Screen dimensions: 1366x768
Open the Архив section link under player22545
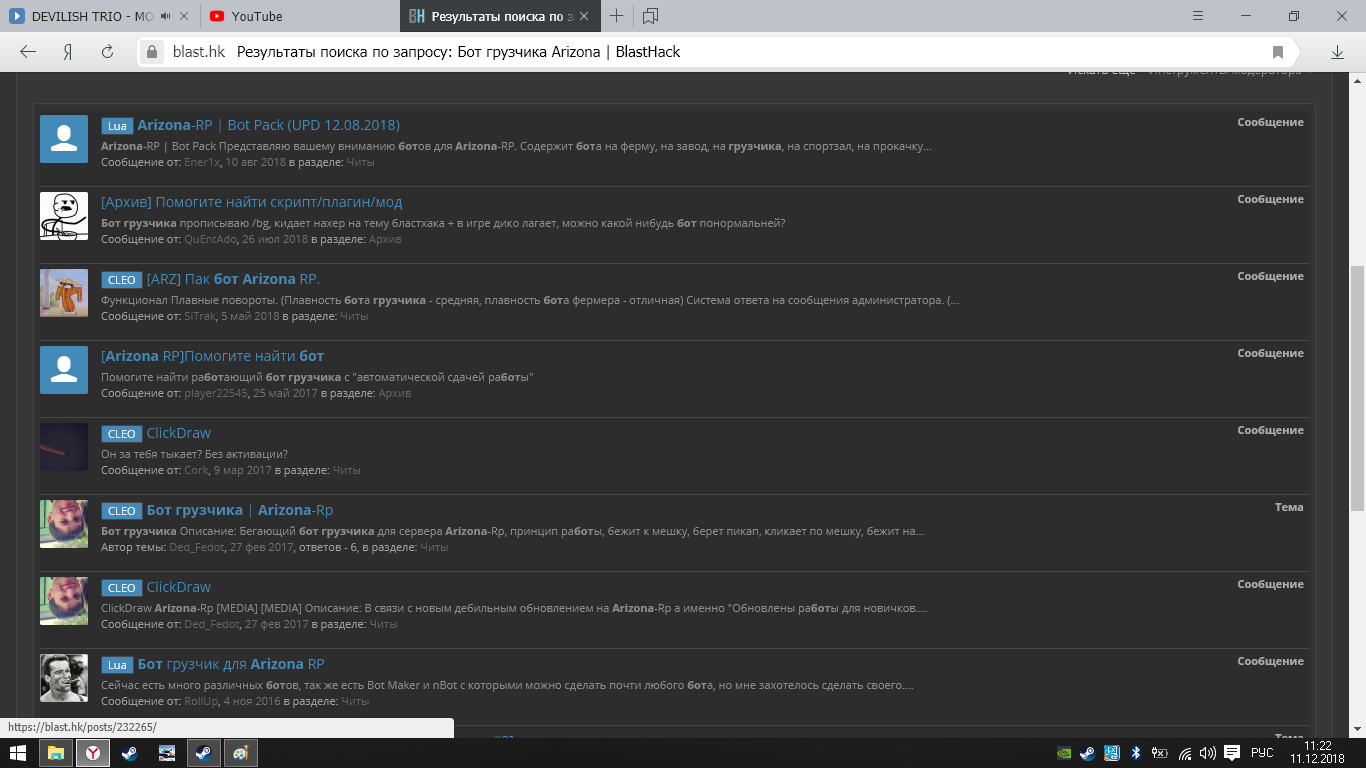(394, 393)
